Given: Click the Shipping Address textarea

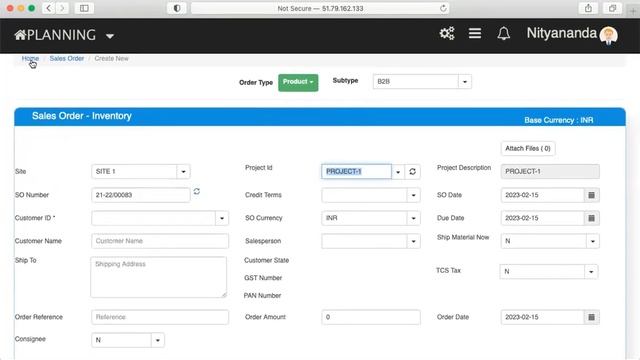Looking at the screenshot, I should [x=159, y=277].
